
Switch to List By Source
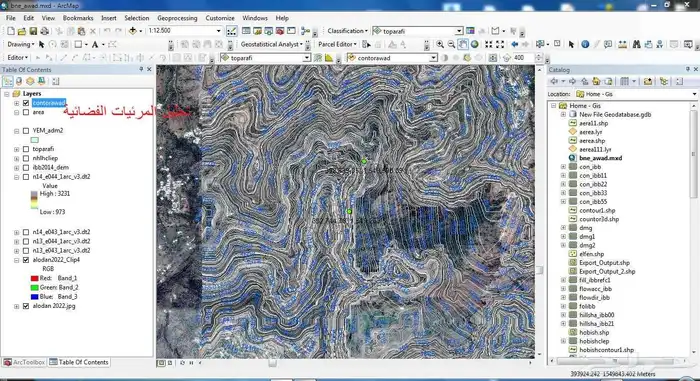(19, 81)
